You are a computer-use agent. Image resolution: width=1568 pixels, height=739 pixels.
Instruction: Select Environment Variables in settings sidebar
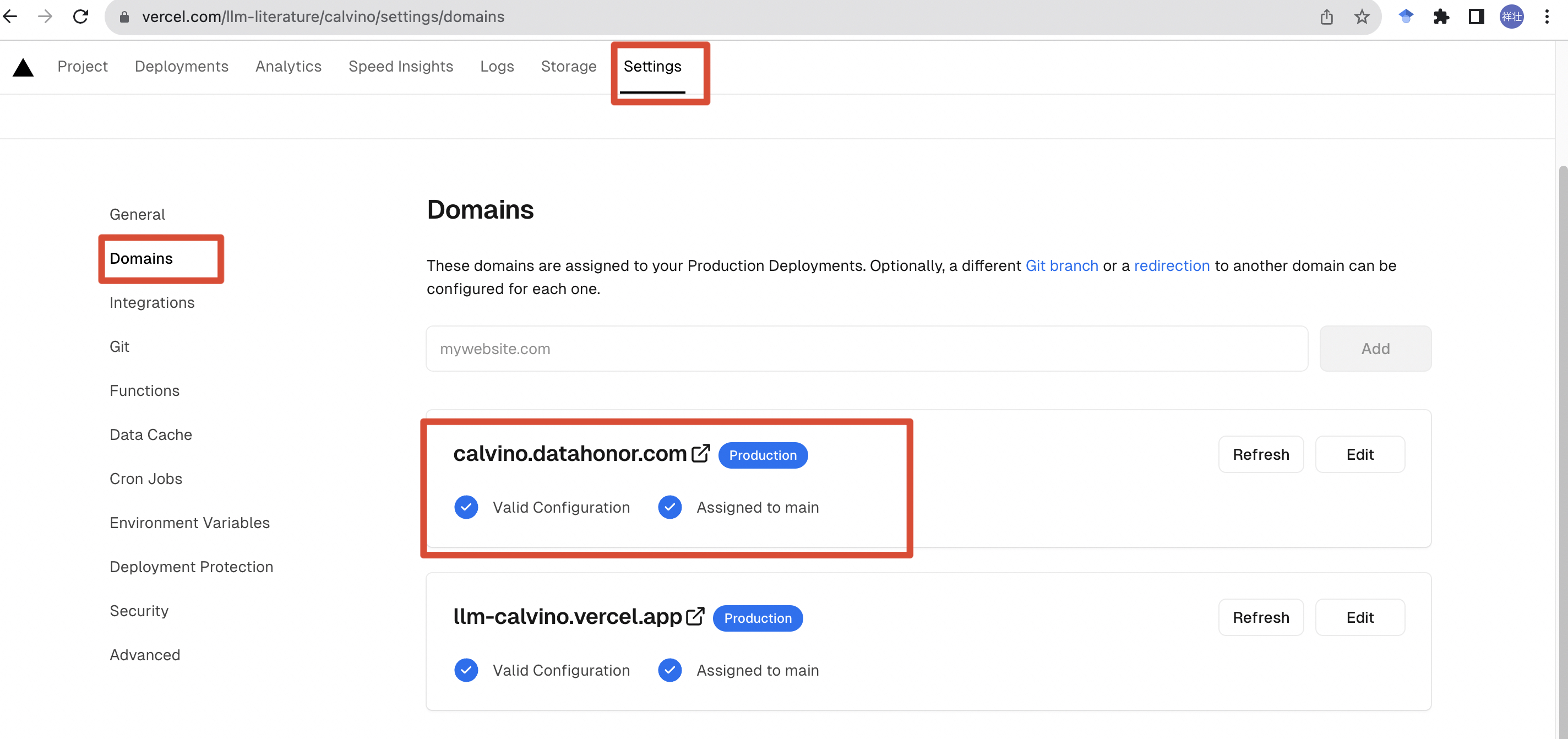tap(189, 522)
